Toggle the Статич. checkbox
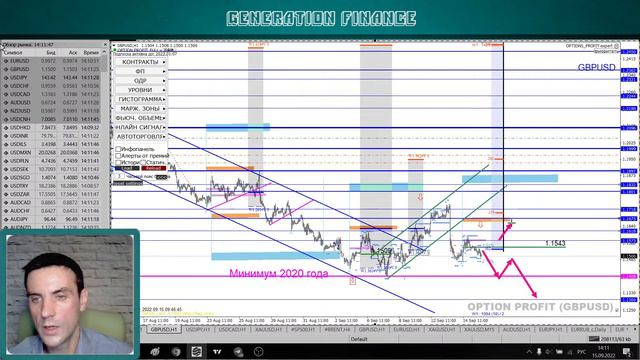 pyautogui.click(x=143, y=162)
